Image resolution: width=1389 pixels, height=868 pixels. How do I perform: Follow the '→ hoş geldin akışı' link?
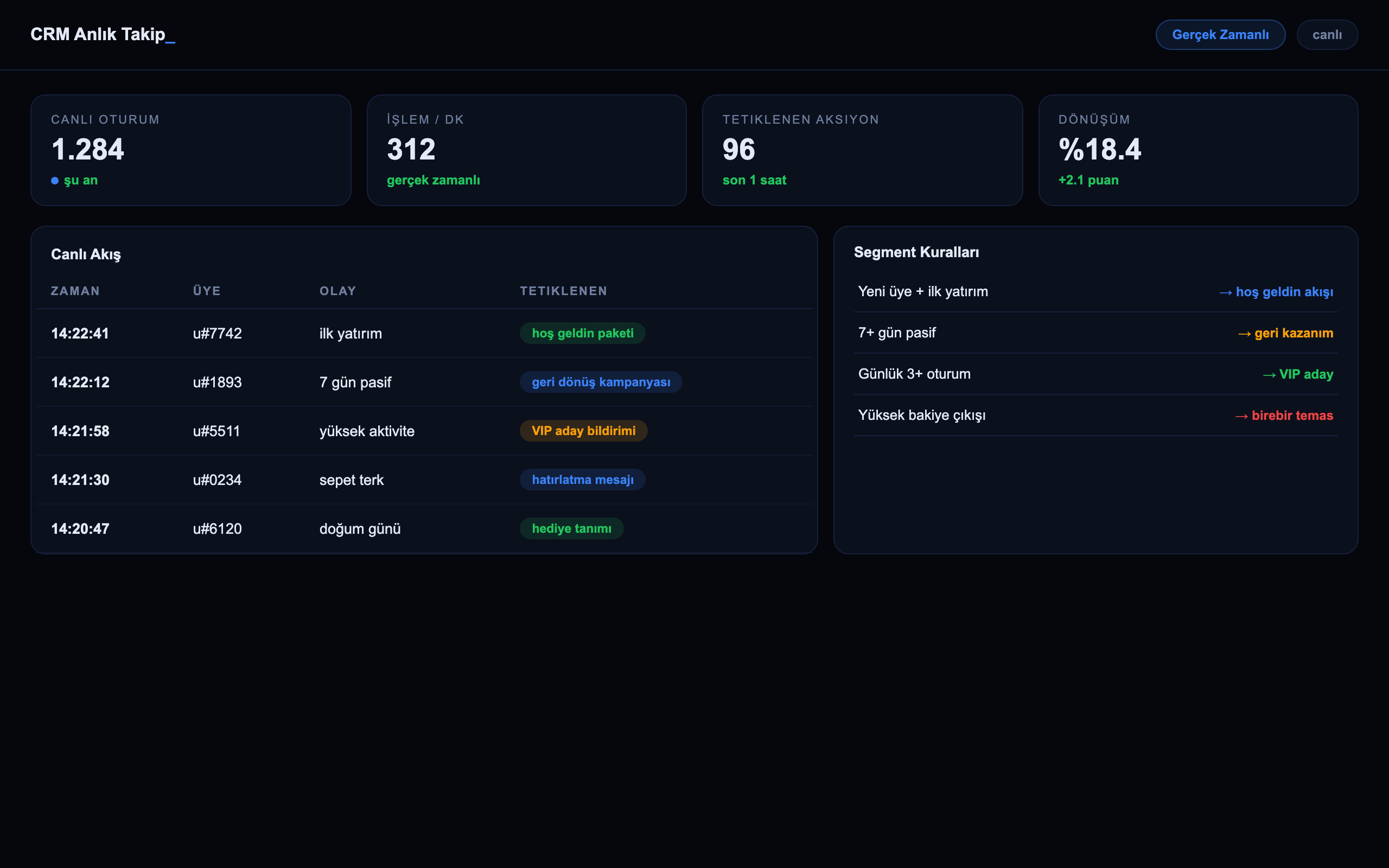tap(1276, 292)
